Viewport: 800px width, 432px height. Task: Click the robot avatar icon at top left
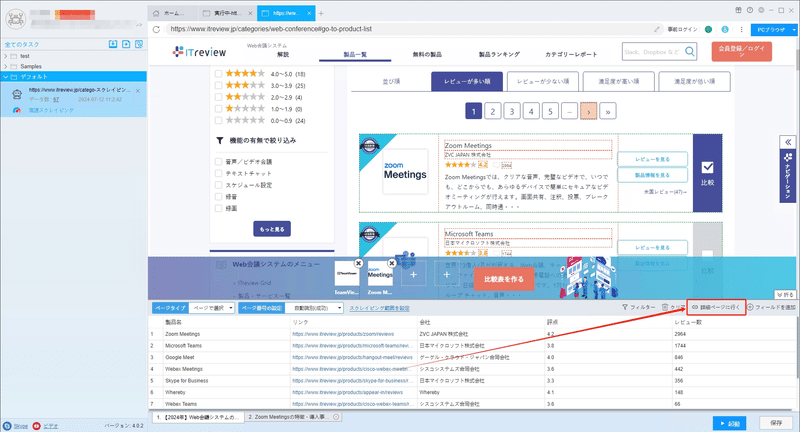tap(16, 19)
